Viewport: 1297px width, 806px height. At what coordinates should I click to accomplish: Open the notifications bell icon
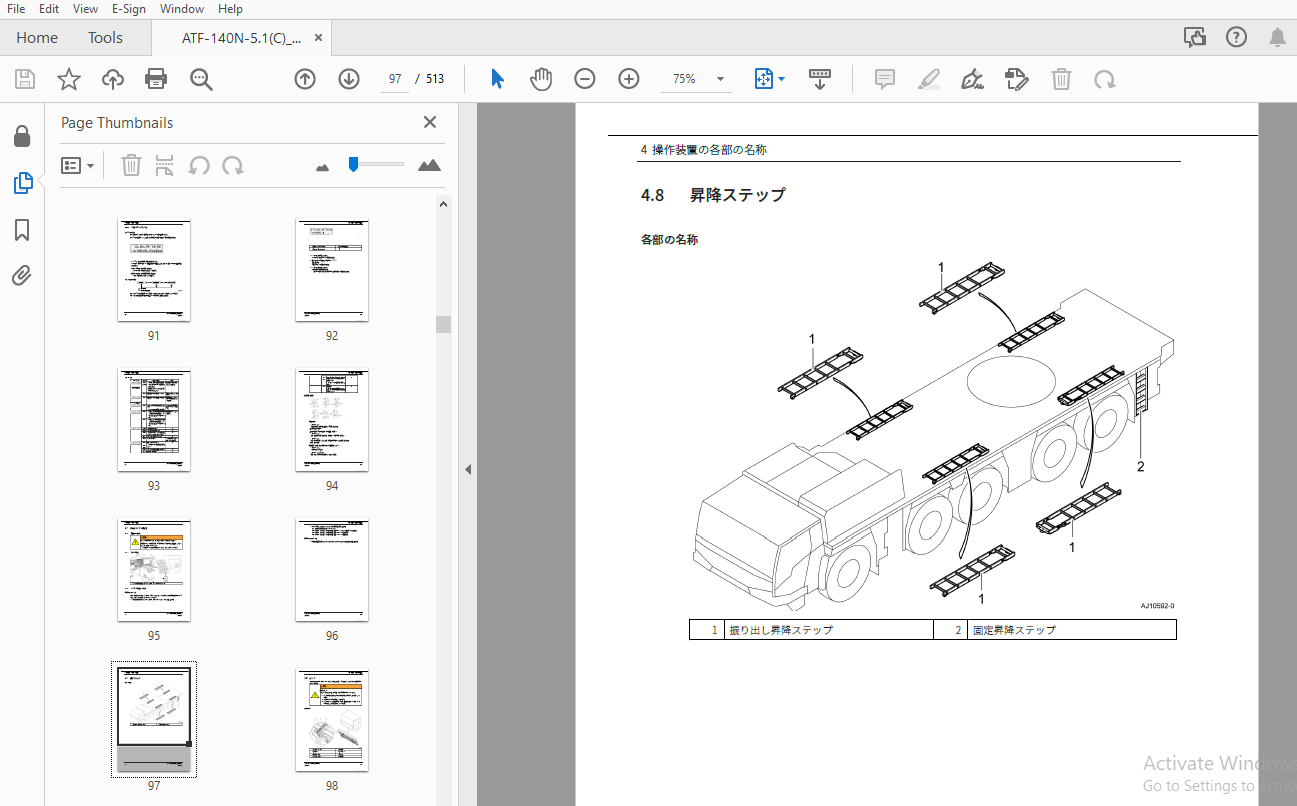pyautogui.click(x=1277, y=38)
